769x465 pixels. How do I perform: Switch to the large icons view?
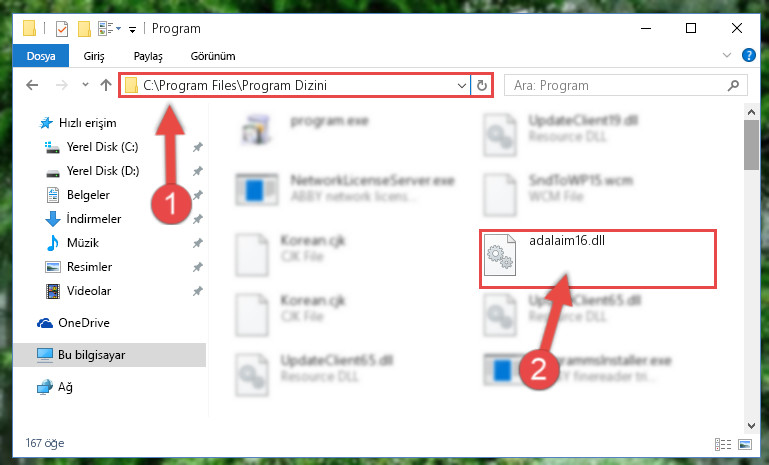coord(745,444)
